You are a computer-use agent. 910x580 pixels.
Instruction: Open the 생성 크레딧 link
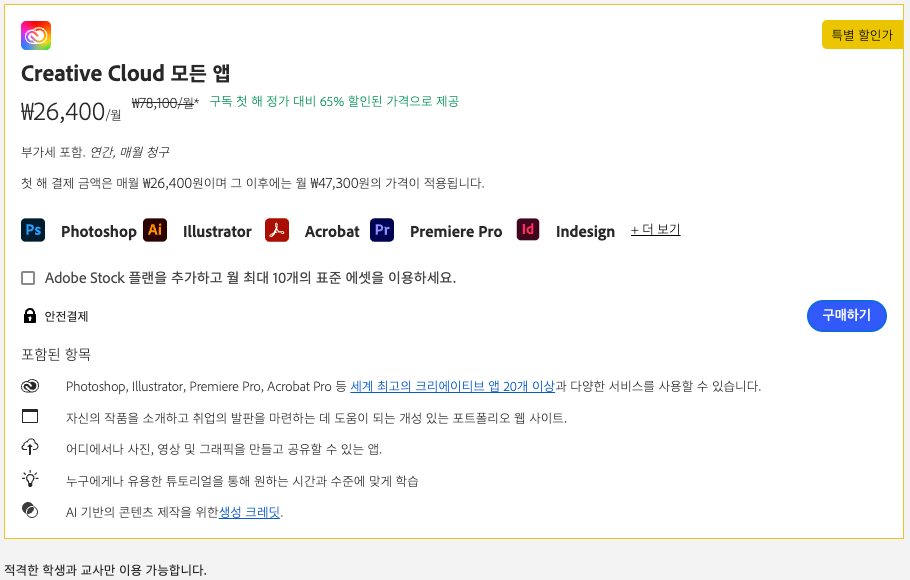coord(250,512)
